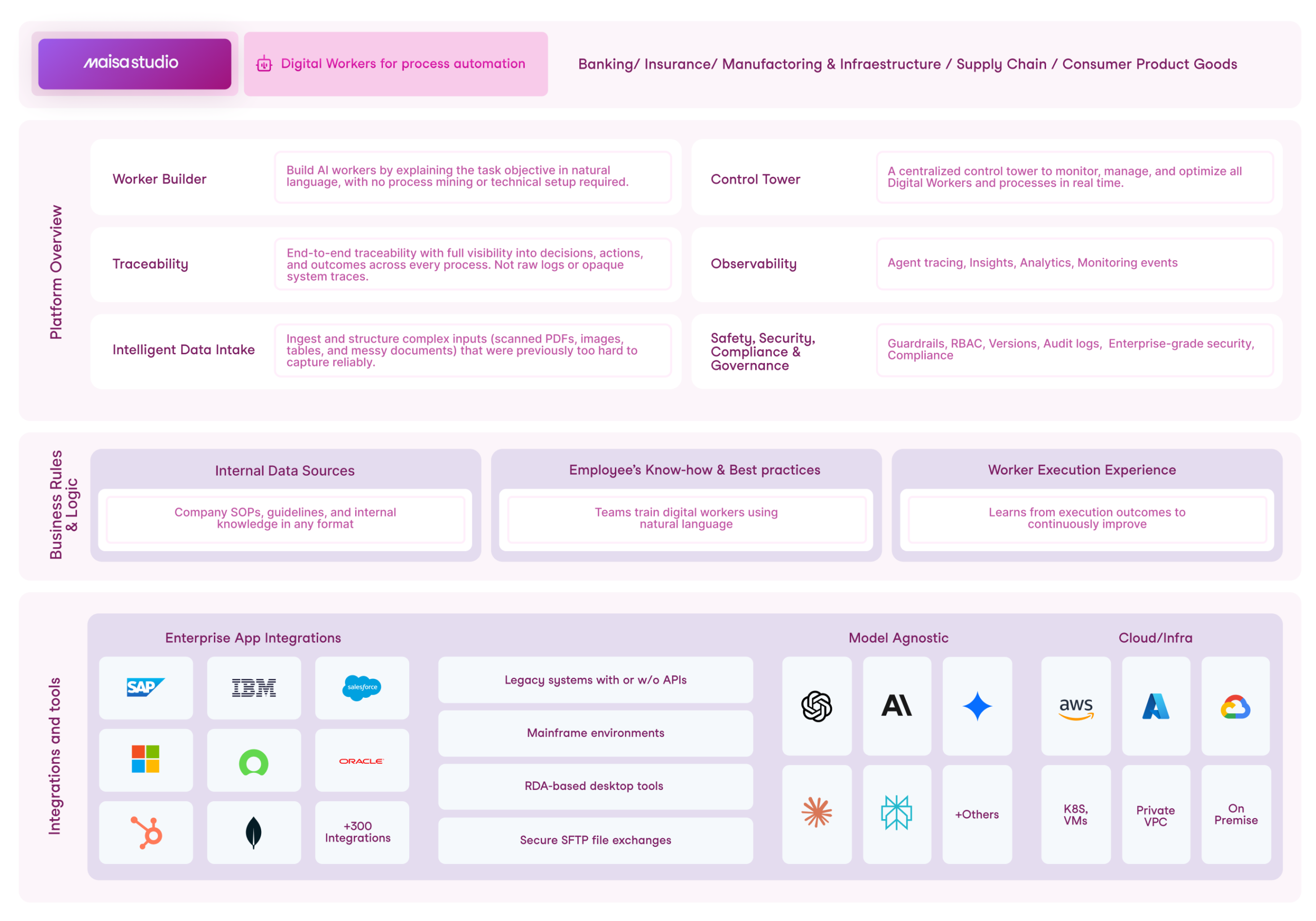Select Legacy systems with or w/o APIs
This screenshot has height=921, width=1316.
pos(595,680)
